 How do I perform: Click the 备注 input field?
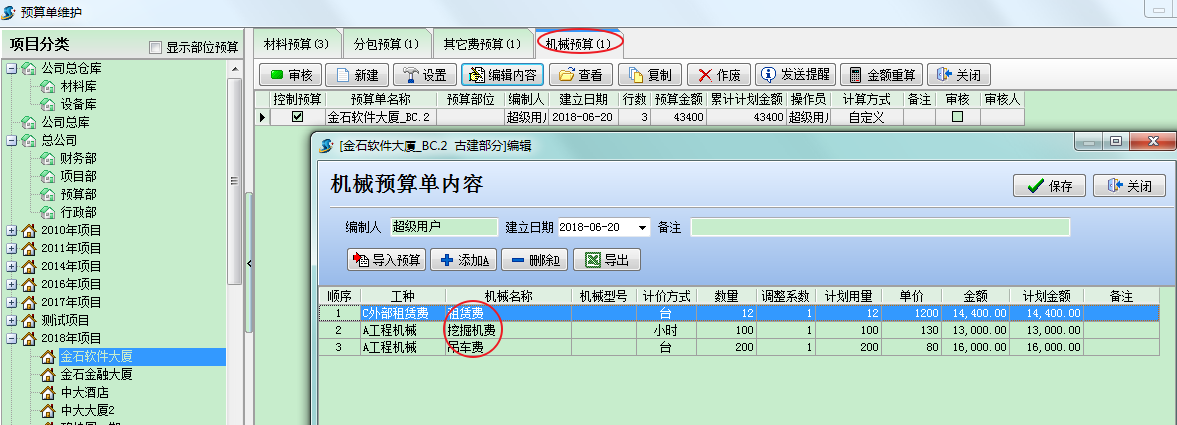pos(880,228)
